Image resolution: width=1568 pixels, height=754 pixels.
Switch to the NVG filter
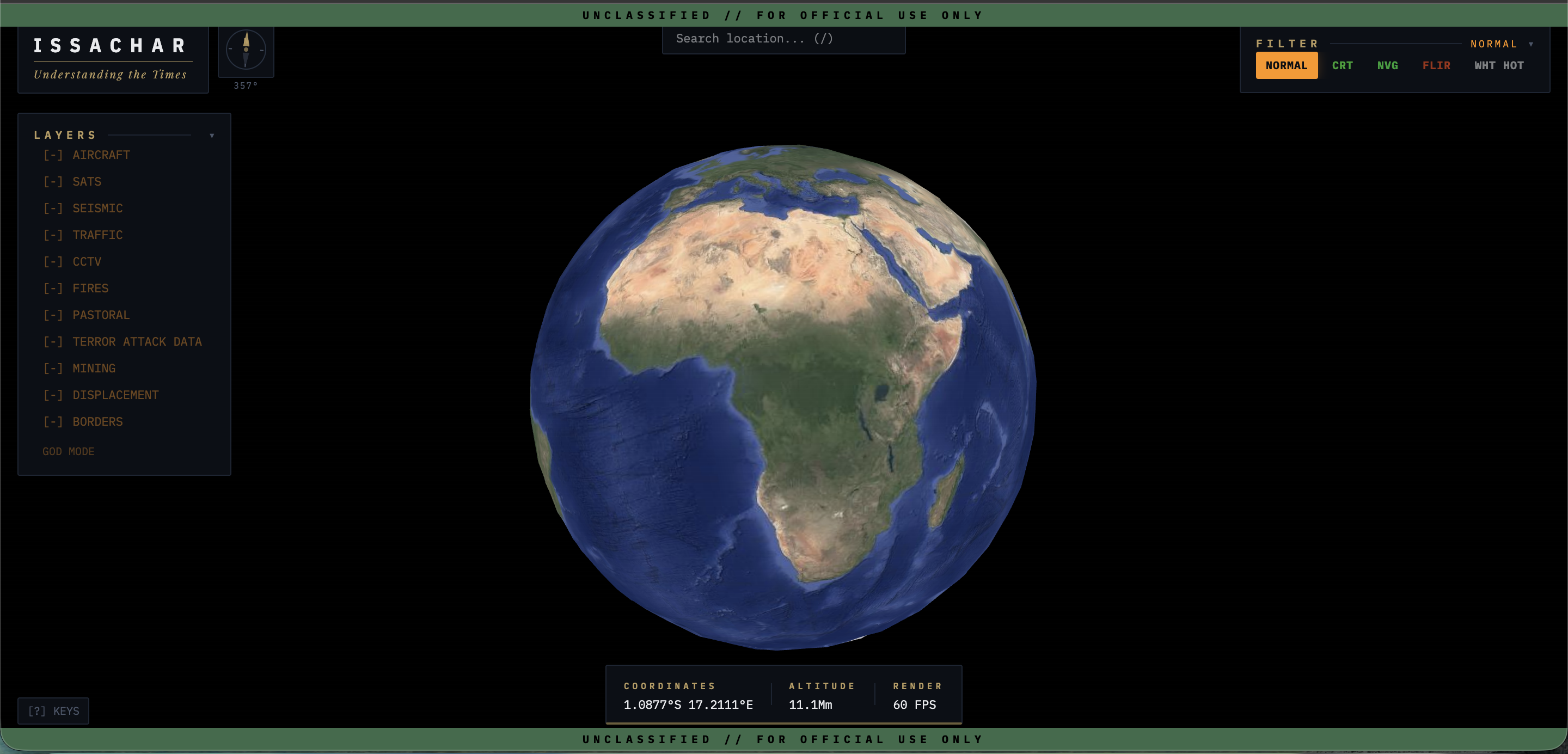coord(1387,66)
